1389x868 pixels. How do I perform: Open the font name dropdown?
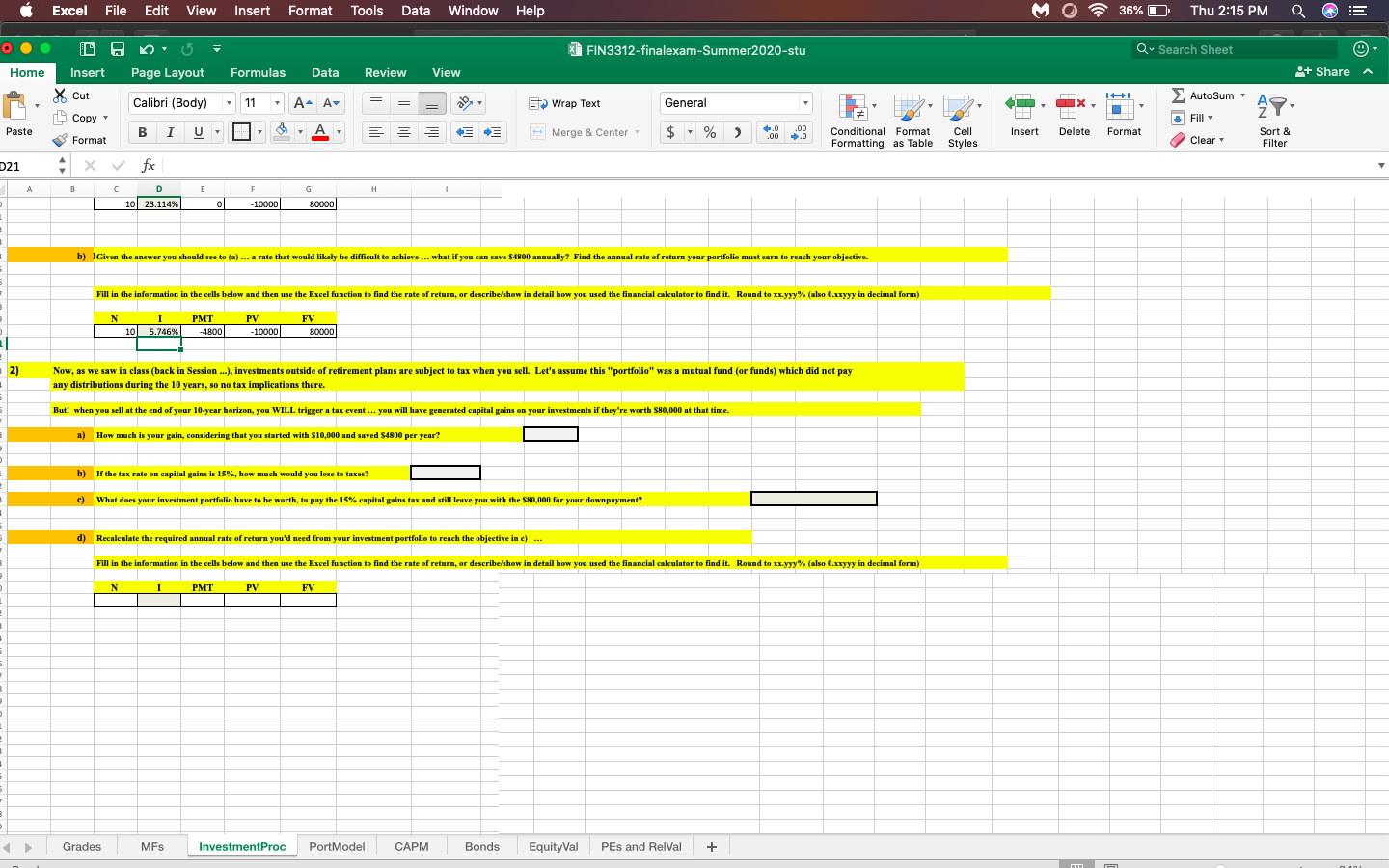[x=229, y=103]
